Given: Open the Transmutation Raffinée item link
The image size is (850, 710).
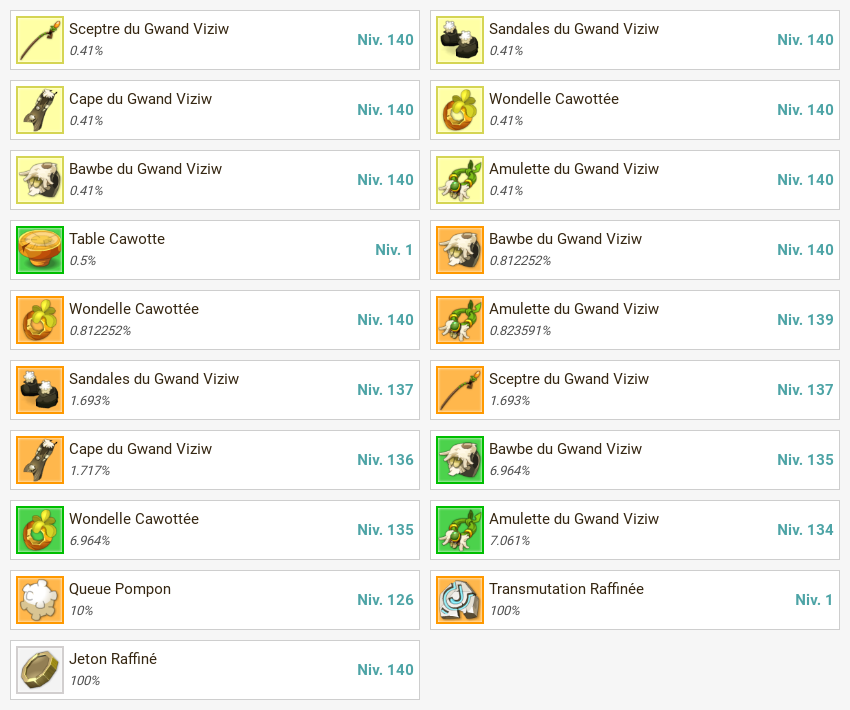Looking at the screenshot, I should (566, 589).
